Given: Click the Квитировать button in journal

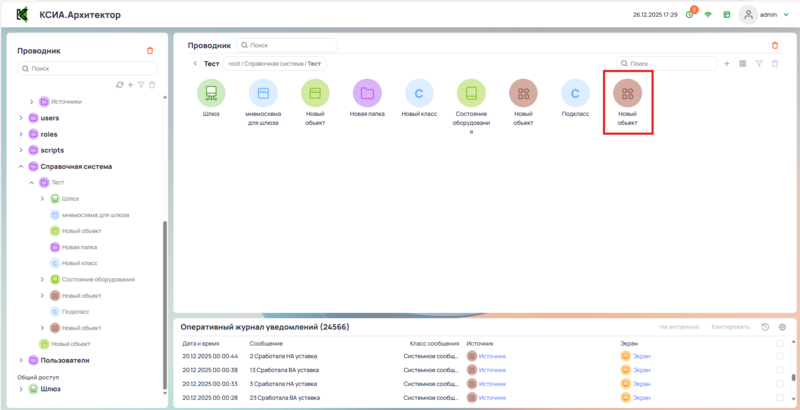Looking at the screenshot, I should [x=730, y=327].
